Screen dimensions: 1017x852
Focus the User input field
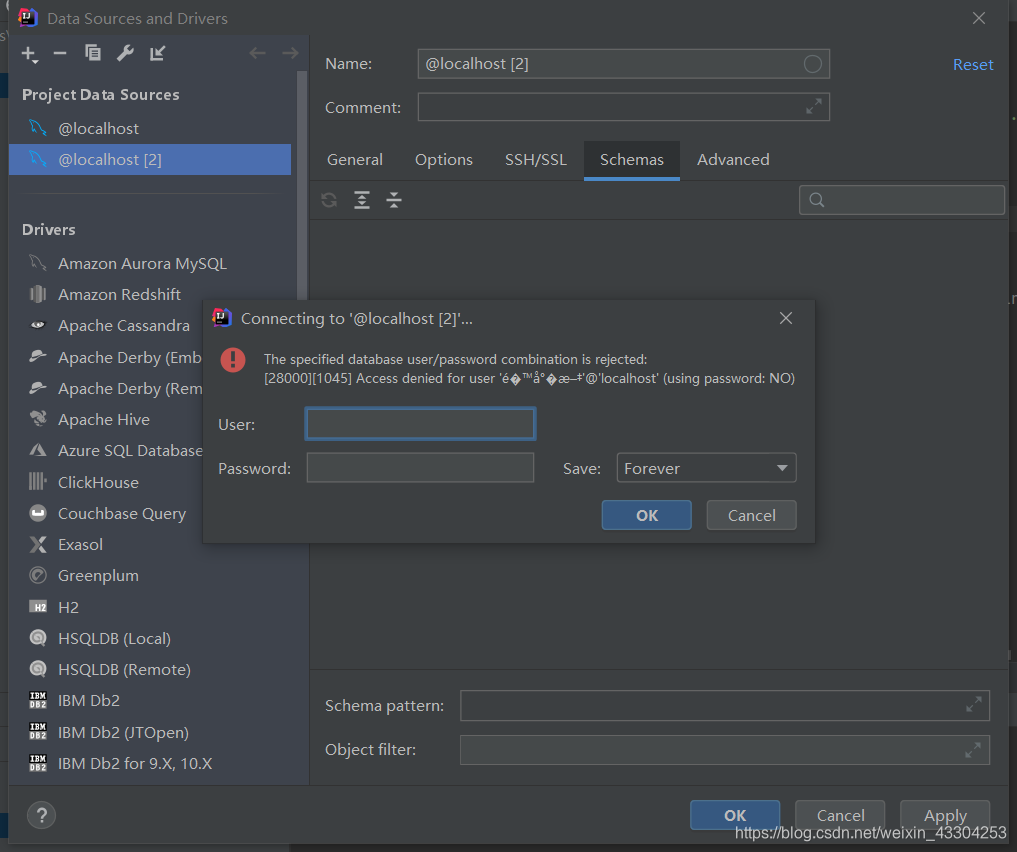tap(420, 424)
